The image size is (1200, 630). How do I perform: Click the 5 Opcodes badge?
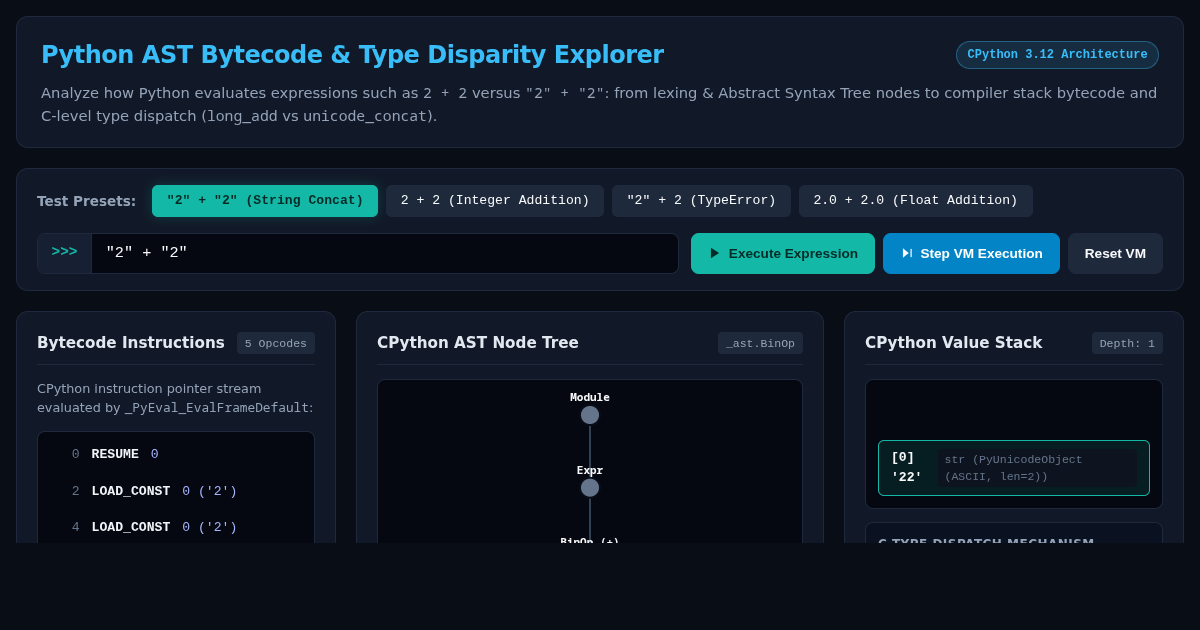[276, 343]
